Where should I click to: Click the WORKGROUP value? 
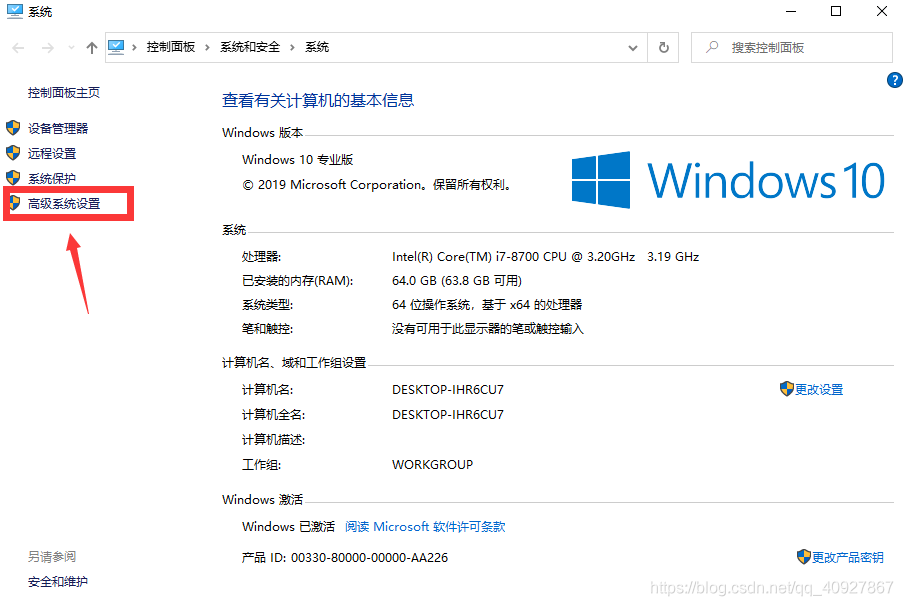(432, 465)
